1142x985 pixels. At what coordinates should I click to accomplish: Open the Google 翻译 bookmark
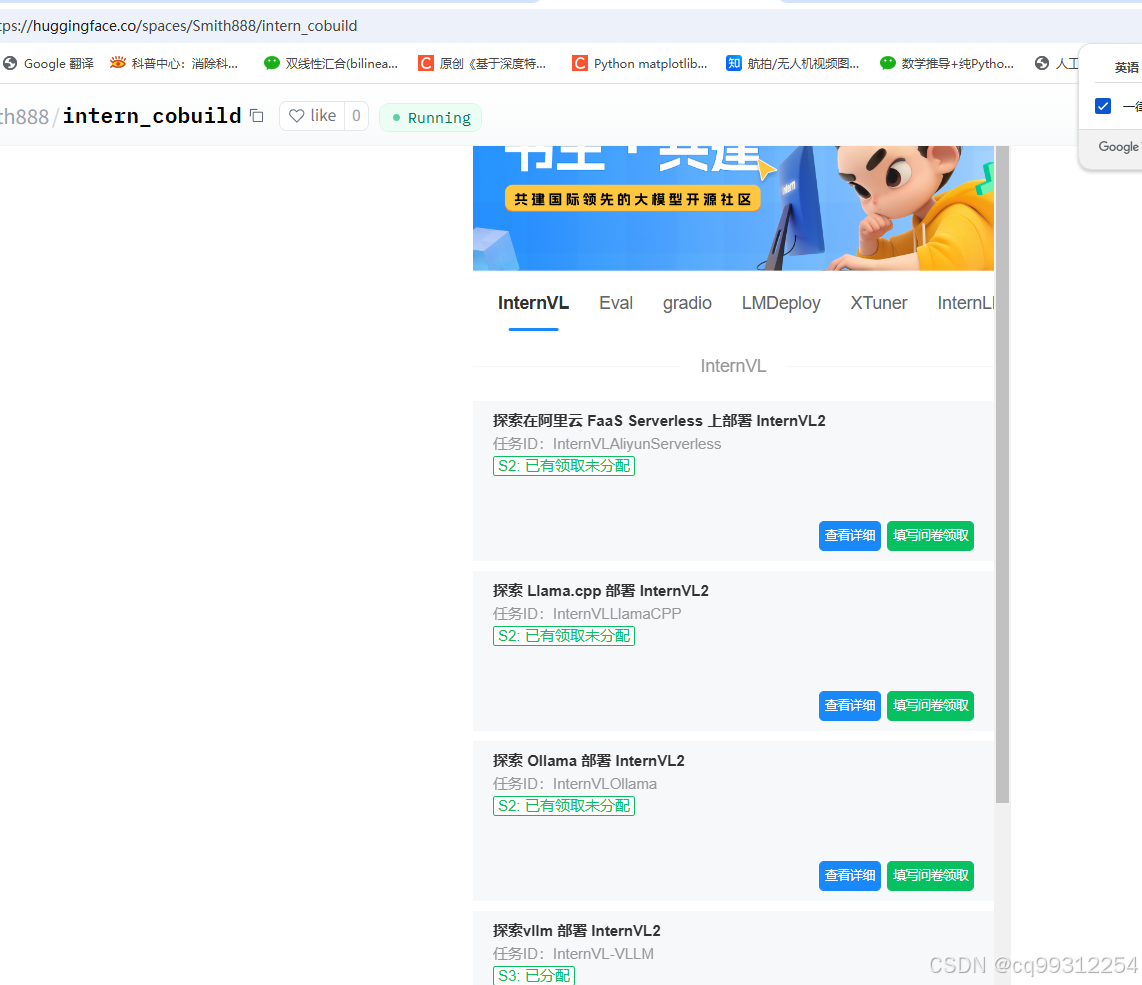49,63
